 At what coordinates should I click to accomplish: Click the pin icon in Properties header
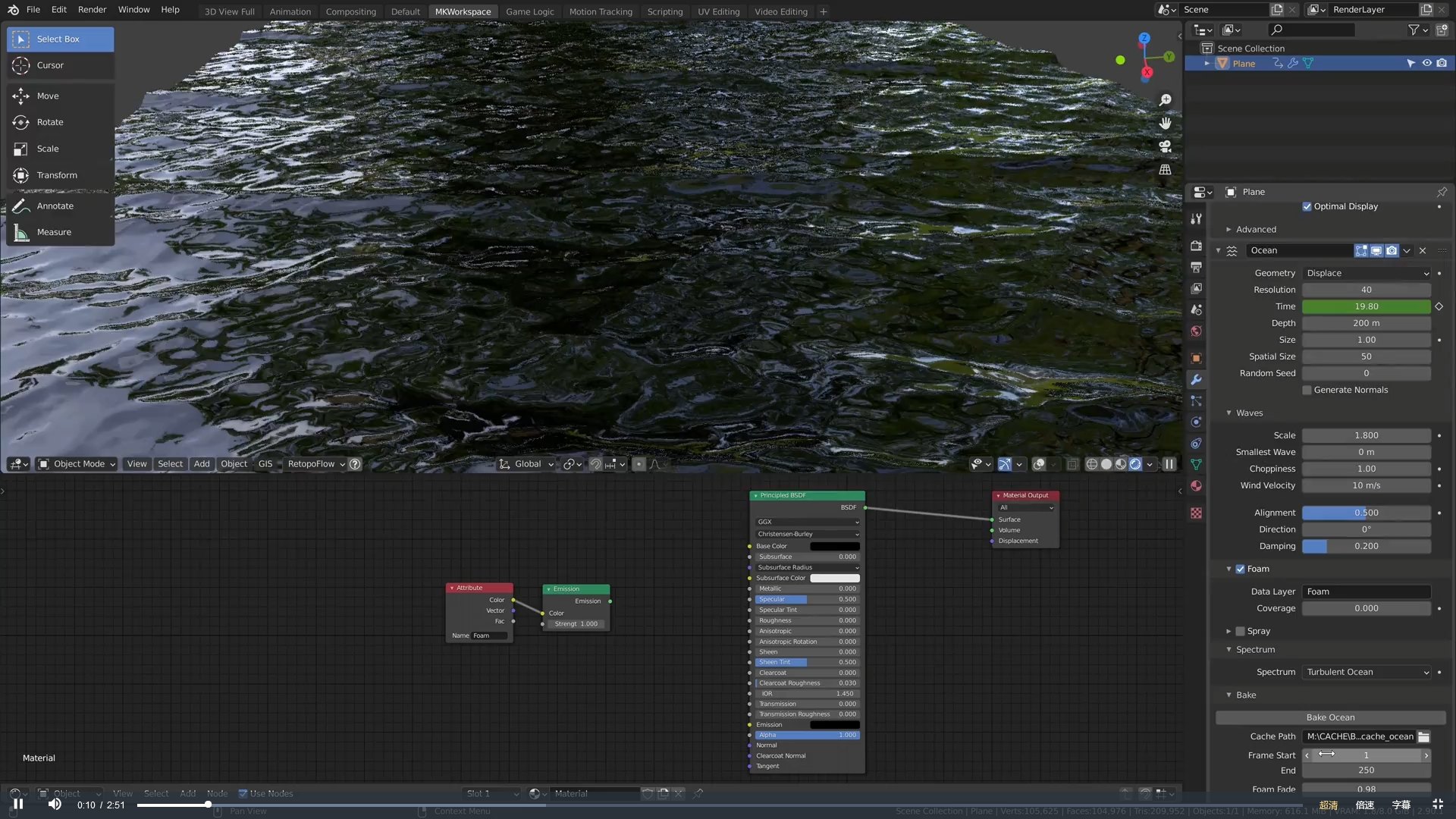[1441, 192]
